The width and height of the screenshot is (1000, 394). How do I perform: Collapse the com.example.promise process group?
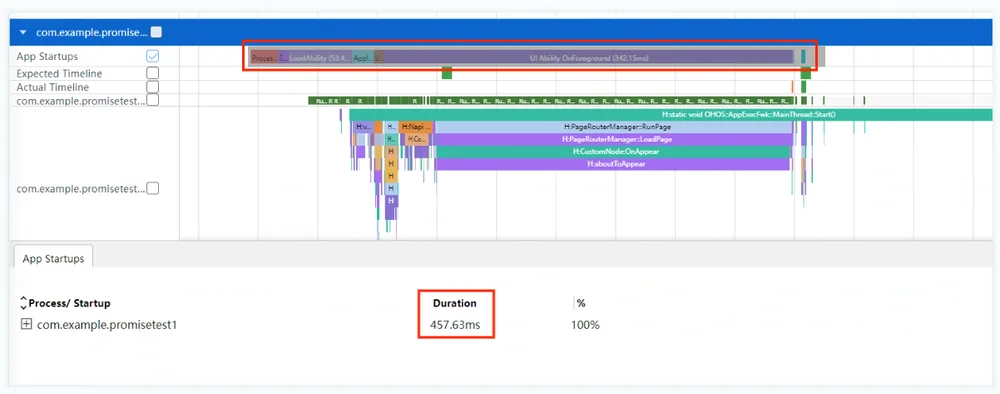[24, 32]
